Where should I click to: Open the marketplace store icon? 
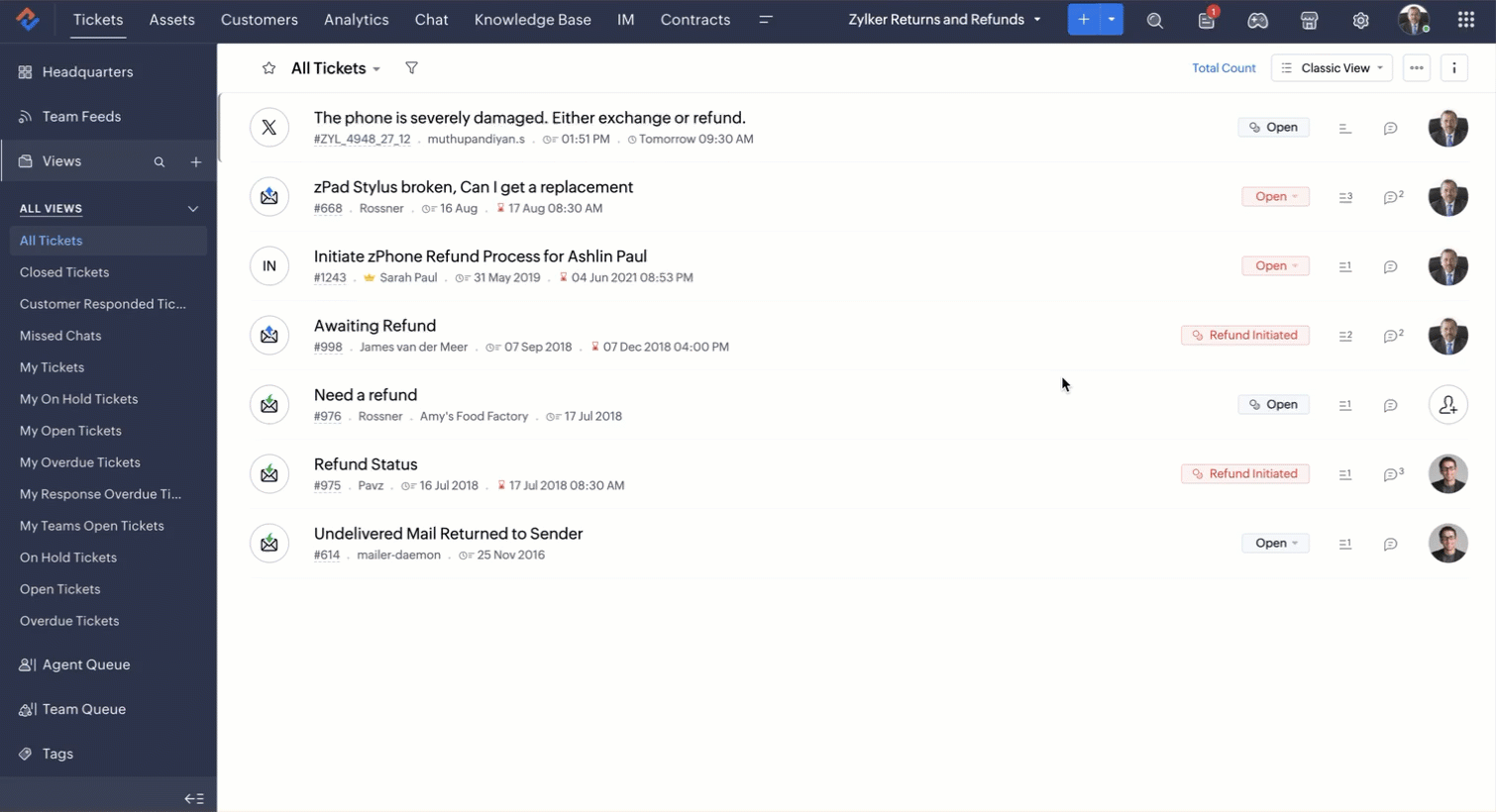[1309, 20]
